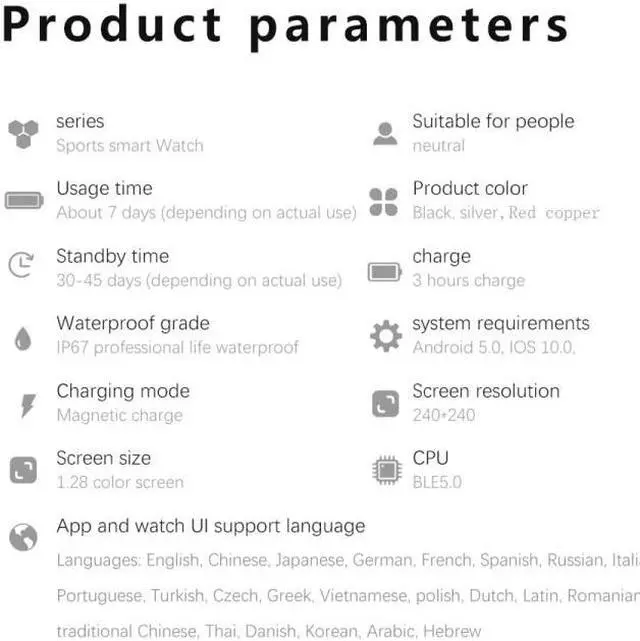Click the Screen size expand icon
The width and height of the screenshot is (640, 641).
[23, 469]
